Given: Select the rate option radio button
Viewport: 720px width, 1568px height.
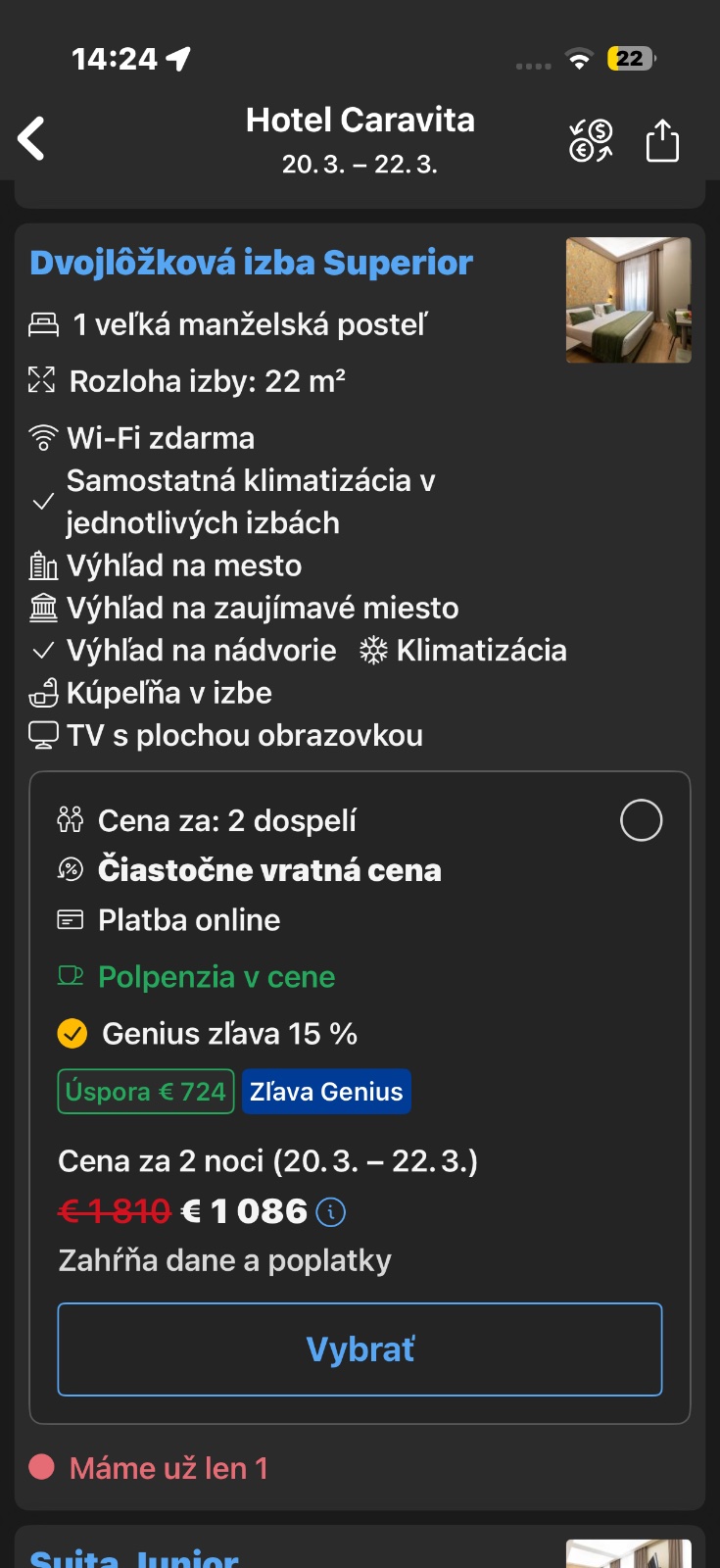Looking at the screenshot, I should coord(641,820).
